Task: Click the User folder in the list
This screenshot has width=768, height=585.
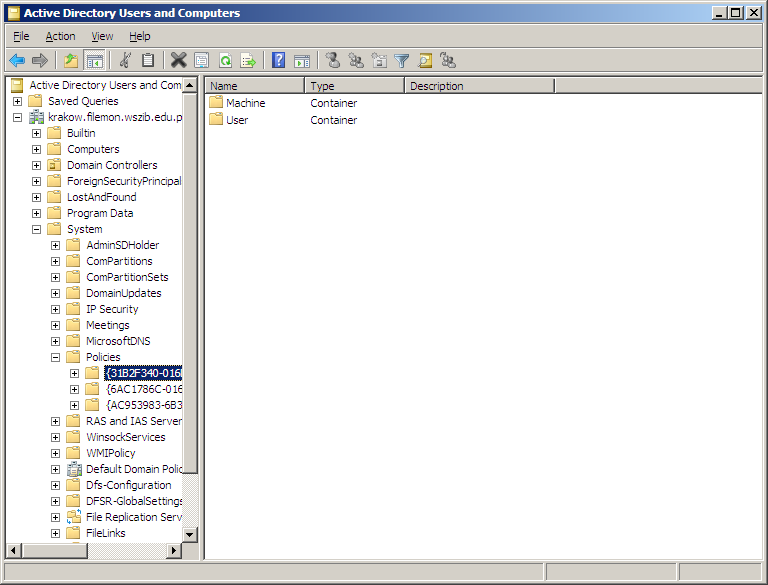Action: [x=237, y=120]
